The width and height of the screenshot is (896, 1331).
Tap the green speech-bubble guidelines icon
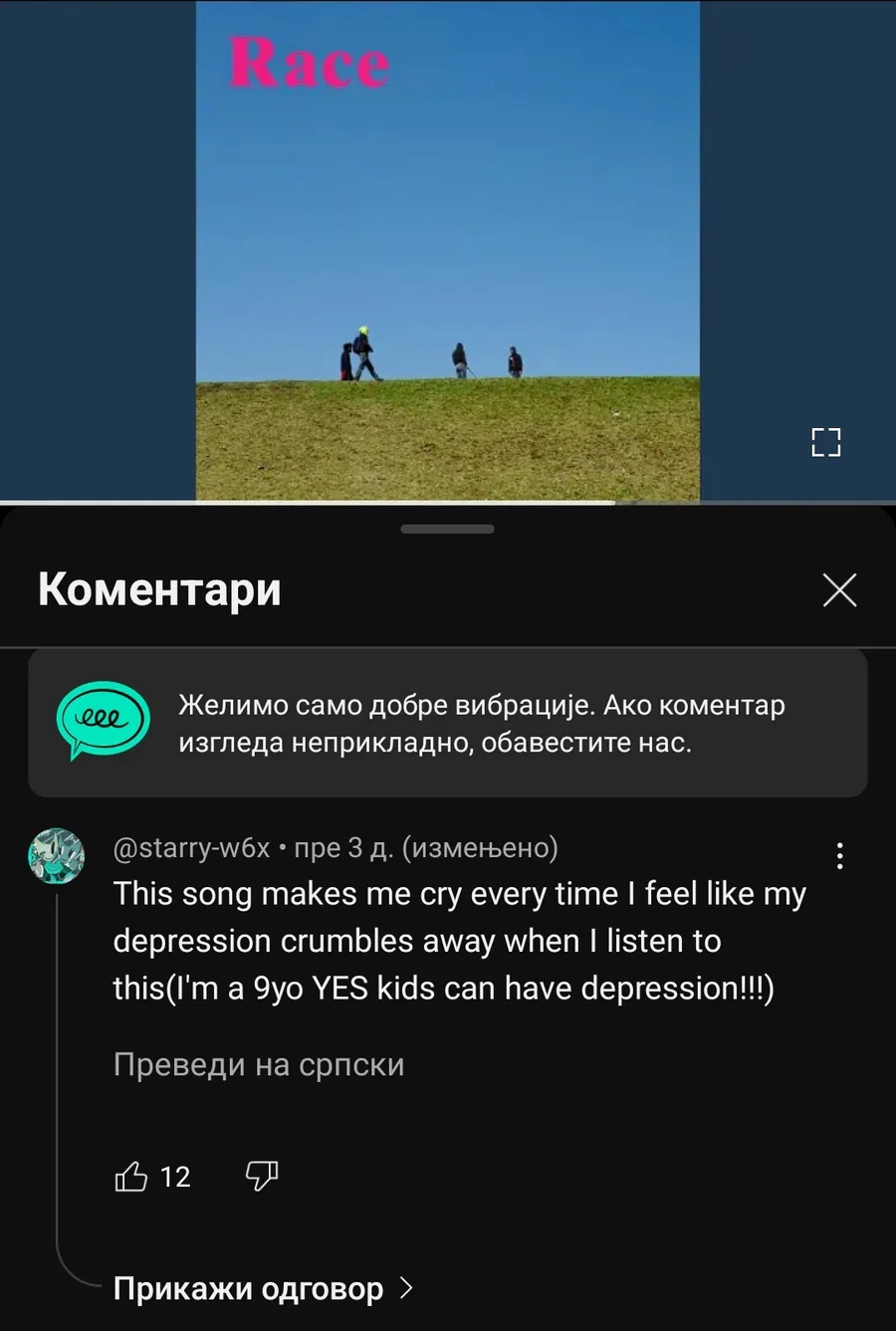tap(104, 720)
